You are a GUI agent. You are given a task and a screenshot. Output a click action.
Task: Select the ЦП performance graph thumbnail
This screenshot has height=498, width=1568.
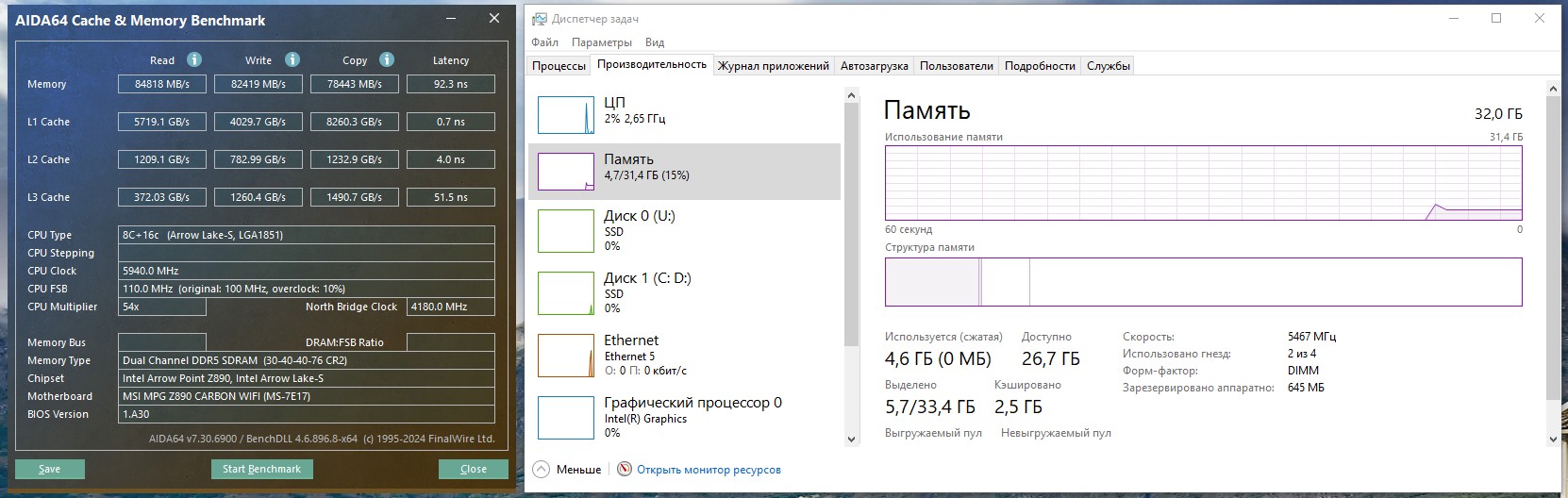pos(566,114)
